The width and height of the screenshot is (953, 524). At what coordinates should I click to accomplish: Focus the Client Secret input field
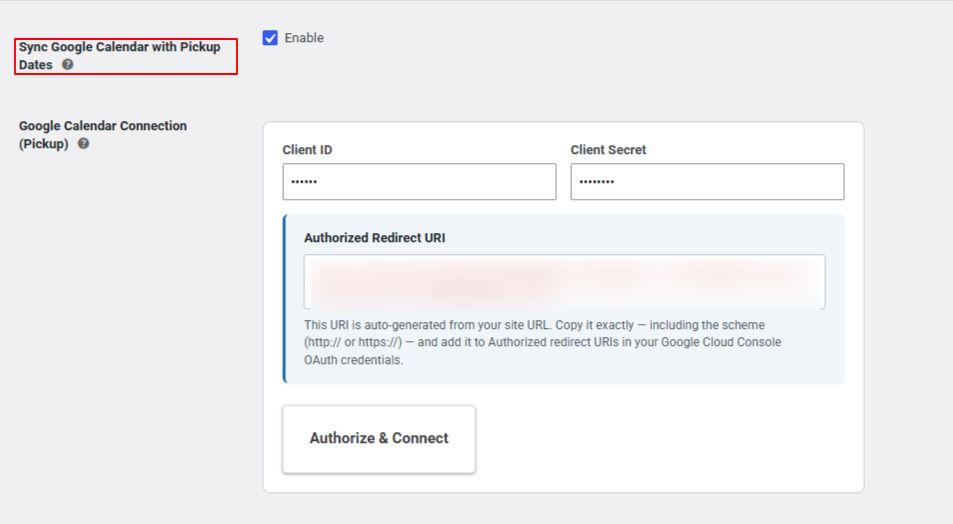pyautogui.click(x=707, y=181)
